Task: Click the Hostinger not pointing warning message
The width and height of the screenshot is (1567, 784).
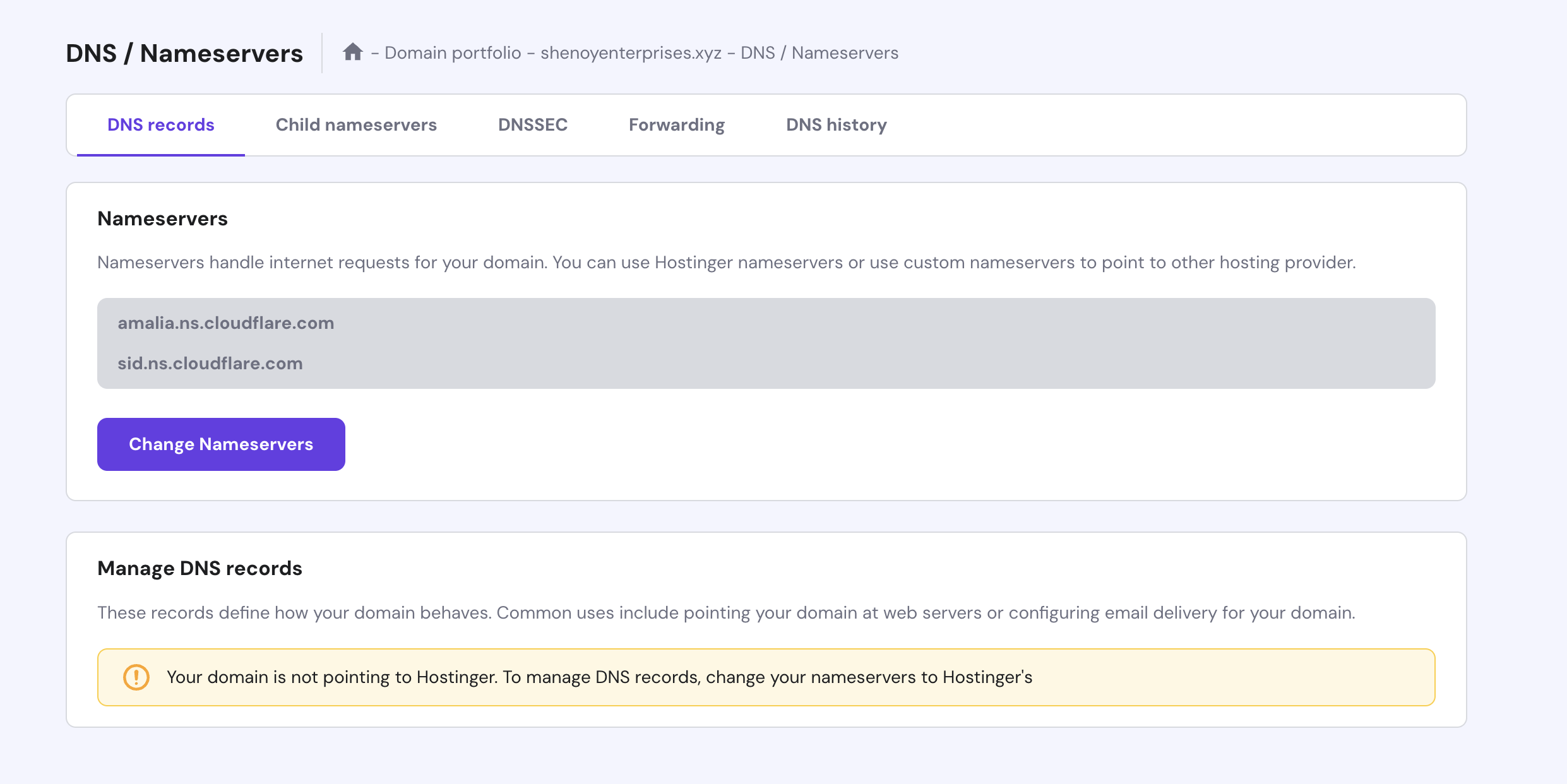Action: (x=599, y=677)
